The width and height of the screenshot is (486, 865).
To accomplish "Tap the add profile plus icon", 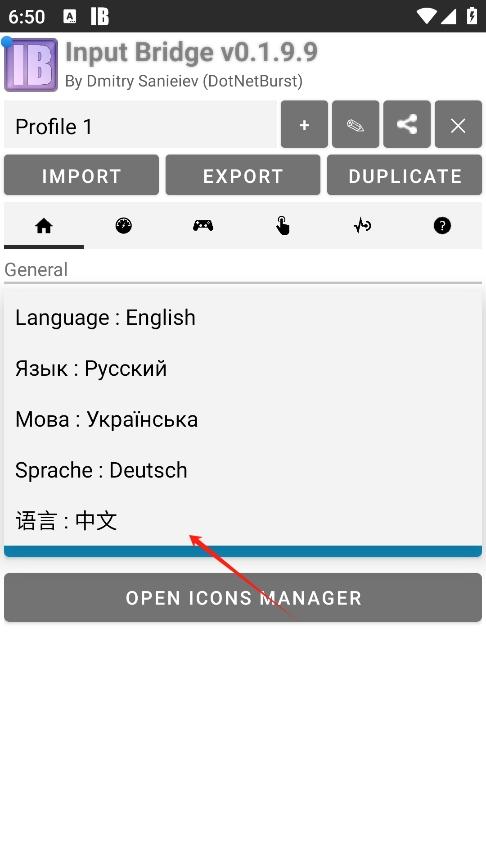I will pos(304,125).
